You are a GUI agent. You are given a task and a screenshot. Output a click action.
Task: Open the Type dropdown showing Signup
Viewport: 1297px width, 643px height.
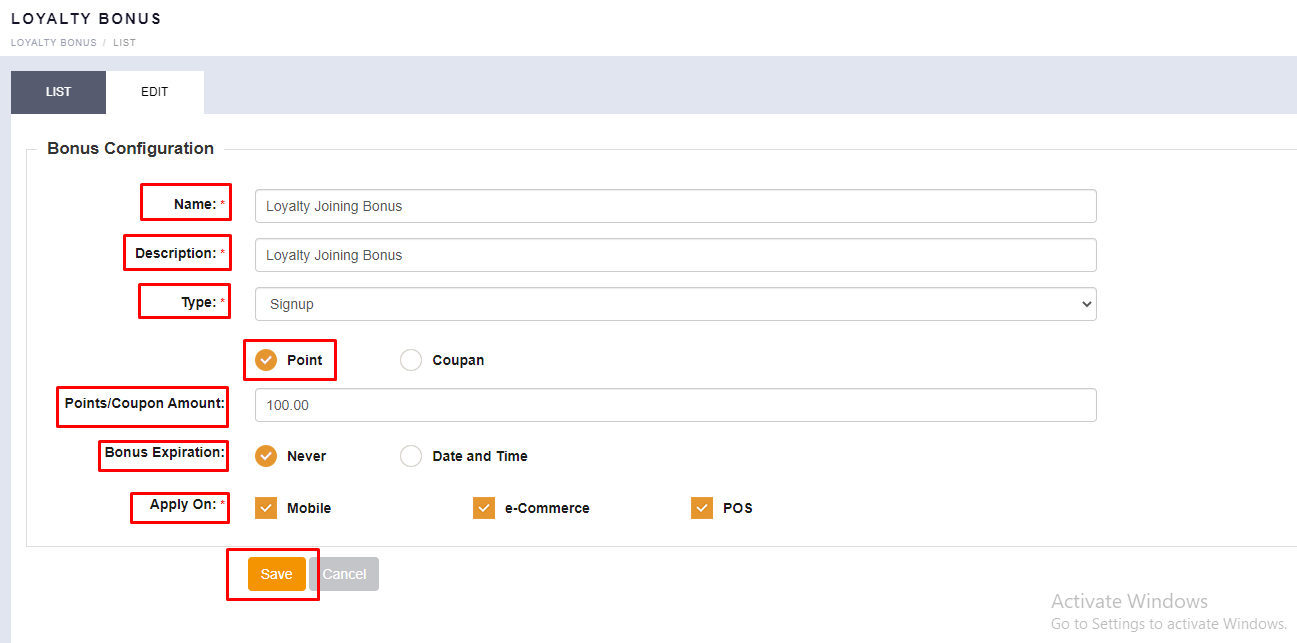675,304
